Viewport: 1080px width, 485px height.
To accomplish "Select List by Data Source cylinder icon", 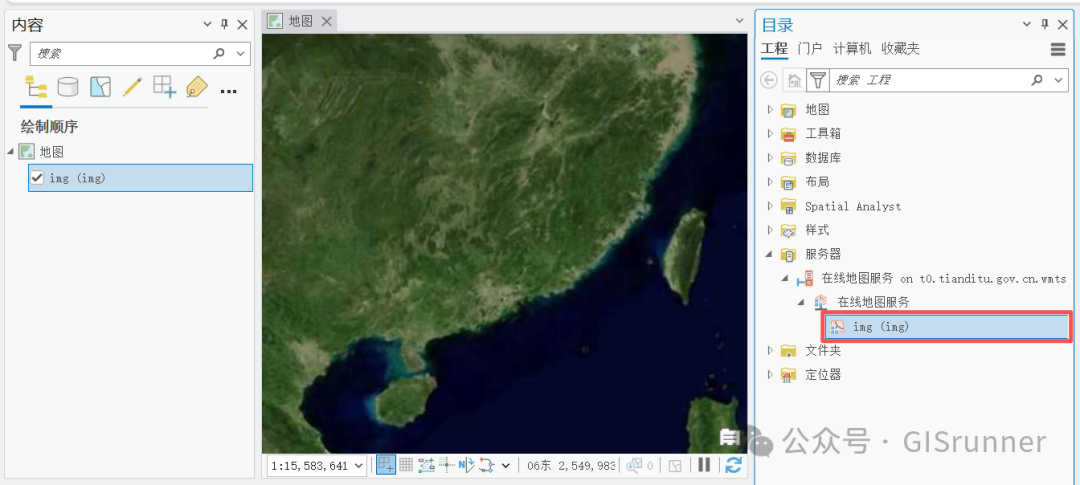I will [68, 87].
